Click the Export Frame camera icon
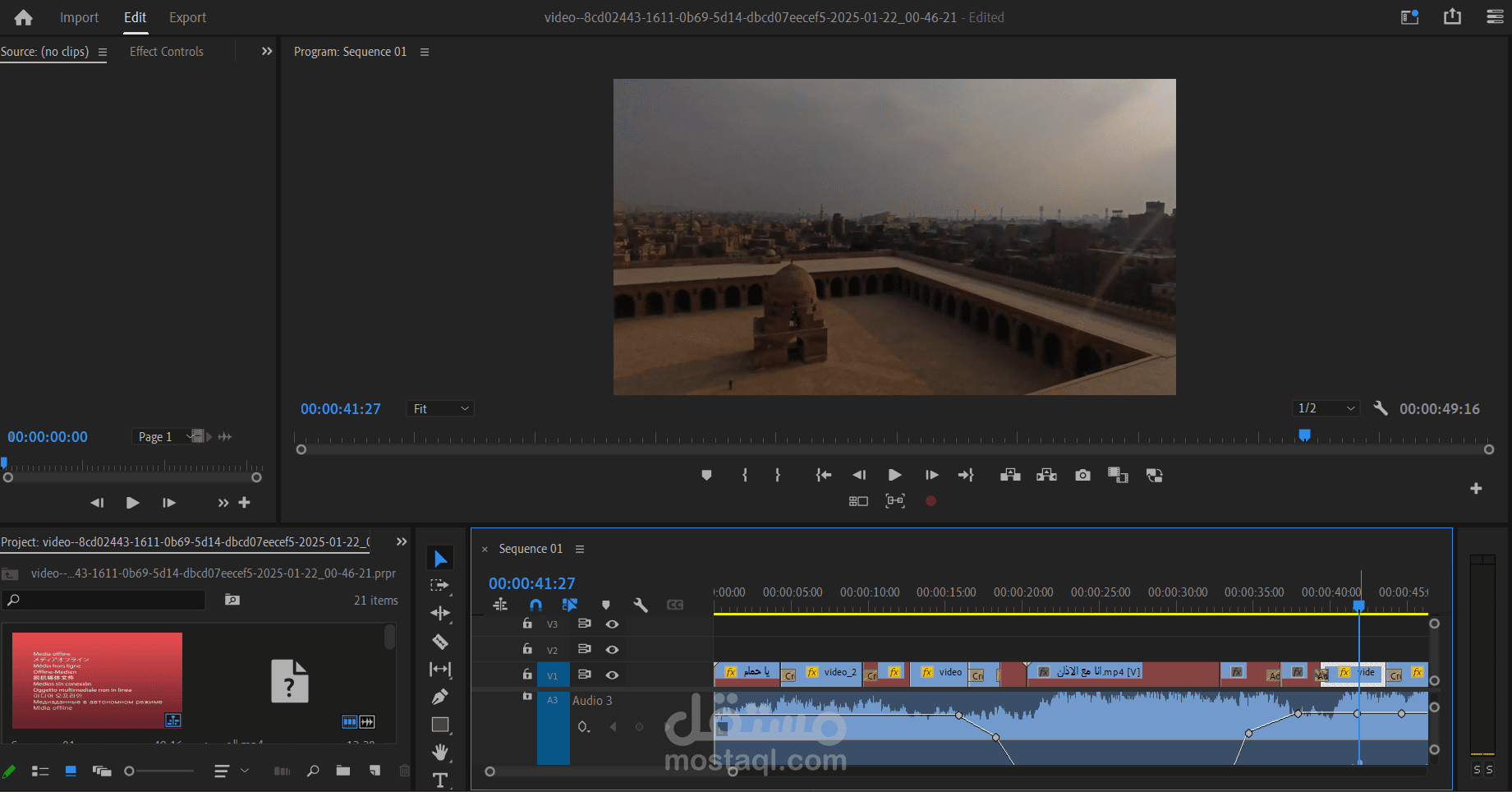This screenshot has width=1512, height=792. coord(1082,475)
